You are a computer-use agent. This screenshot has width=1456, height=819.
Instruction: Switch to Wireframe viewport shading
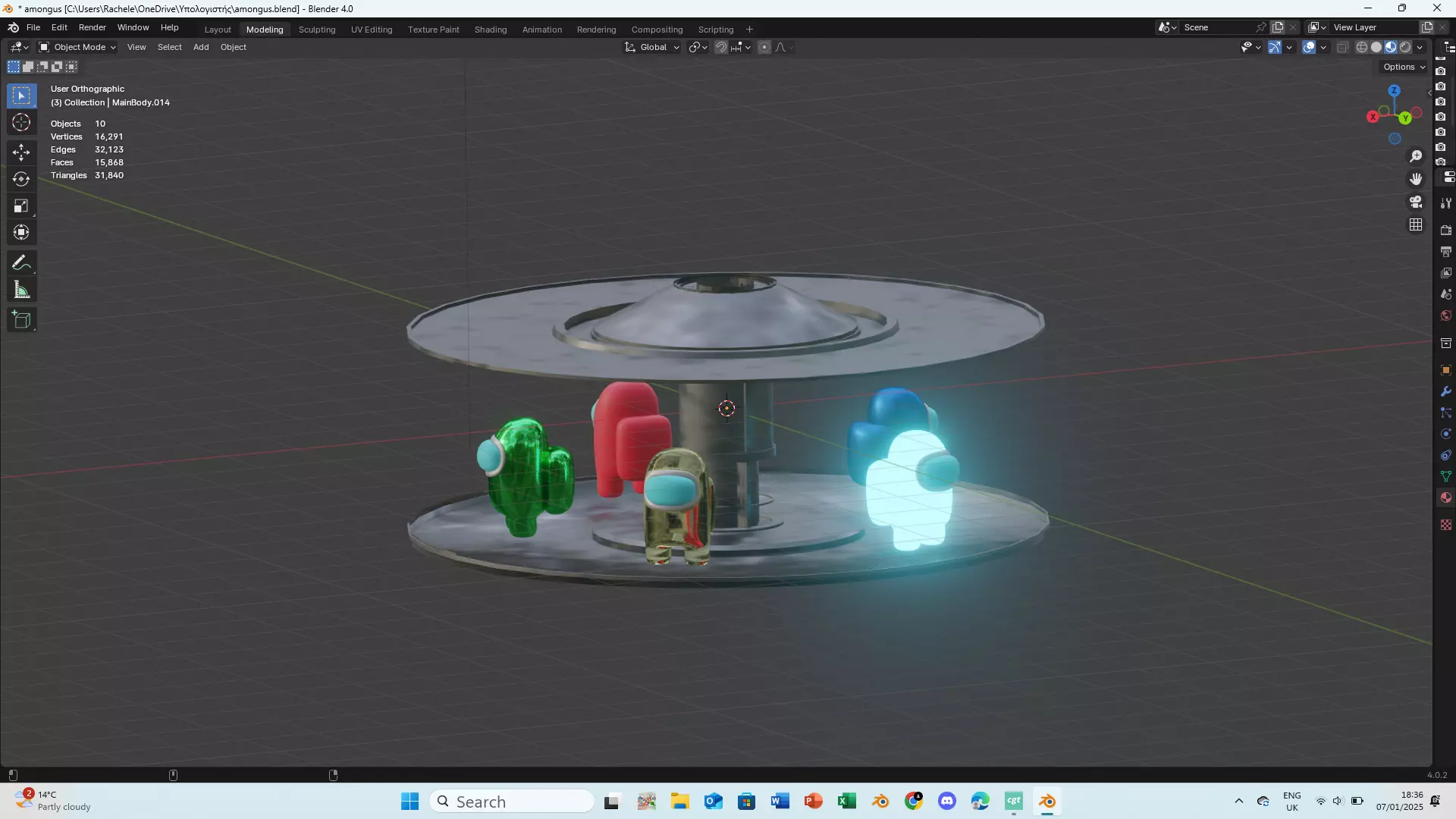1362,47
